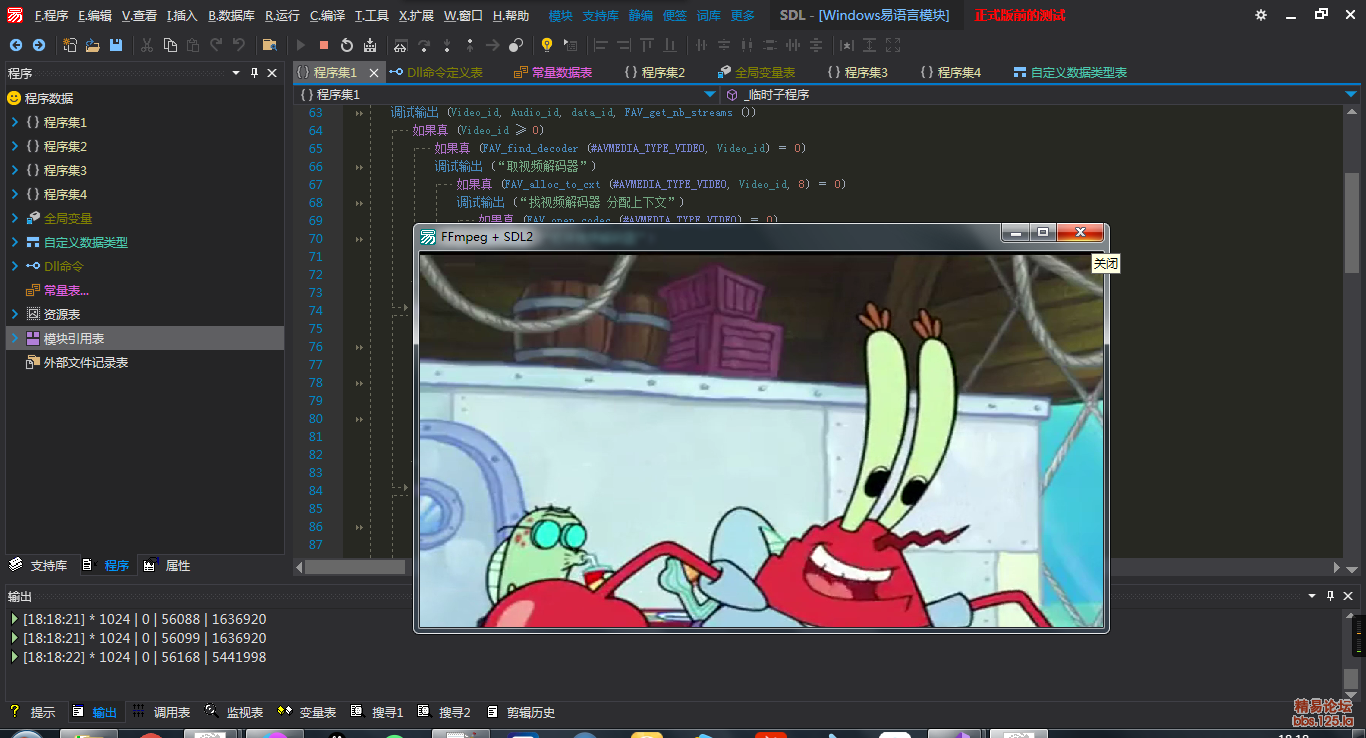The image size is (1366, 738).
Task: Open the C.编译 menu
Action: 327,15
